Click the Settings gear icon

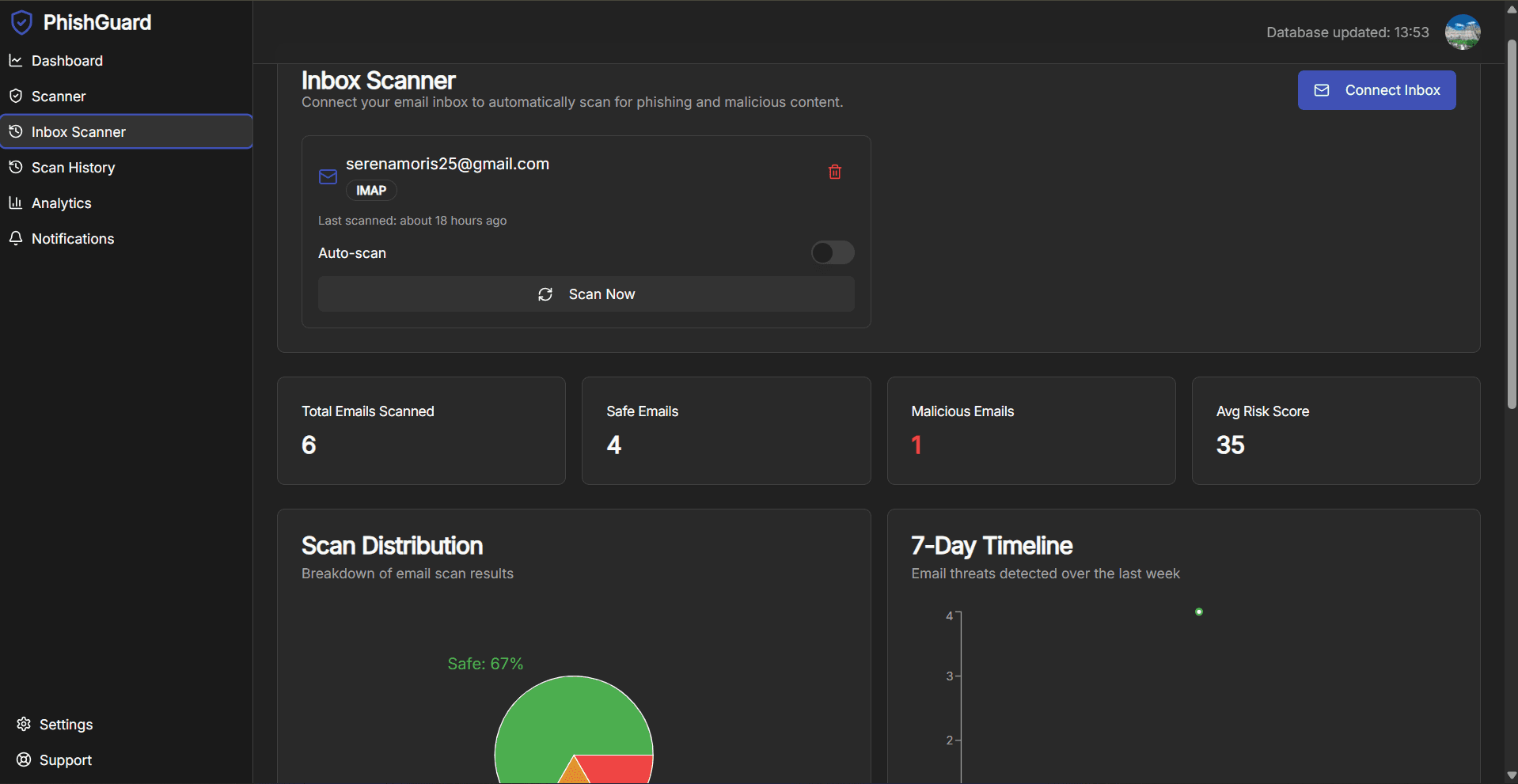coord(23,724)
